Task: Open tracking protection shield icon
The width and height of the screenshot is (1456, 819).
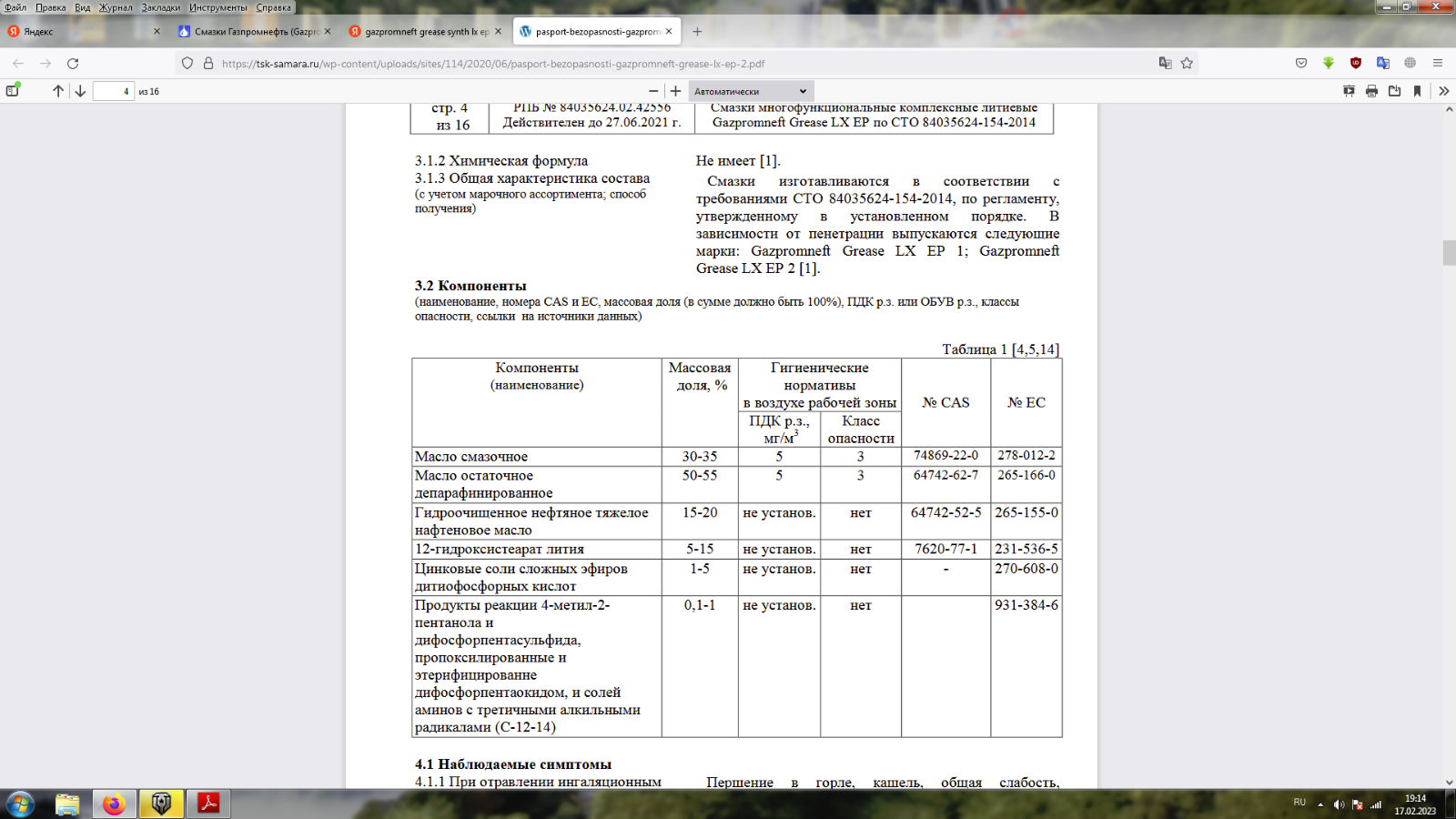Action: 187,64
